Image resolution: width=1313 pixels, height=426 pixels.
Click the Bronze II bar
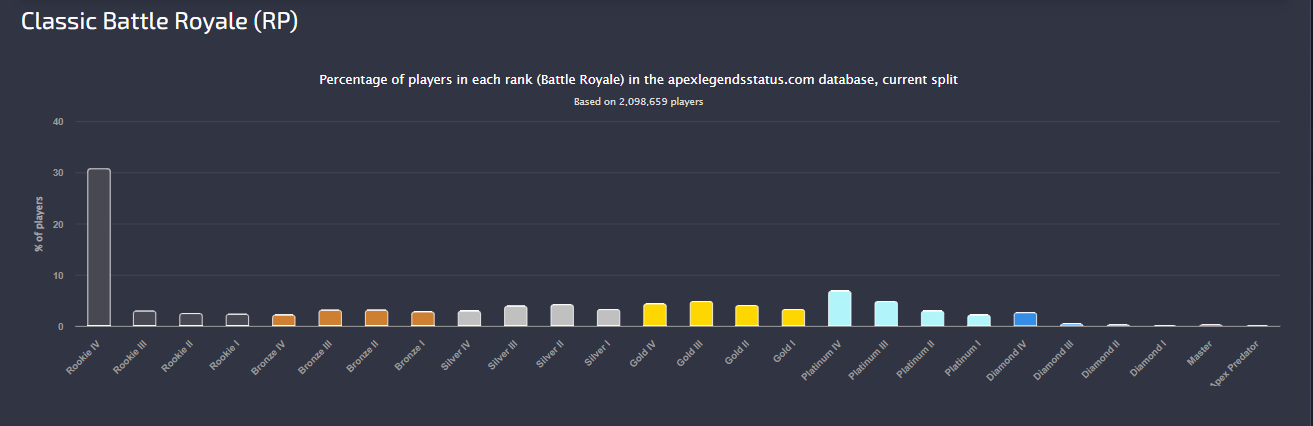[377, 318]
